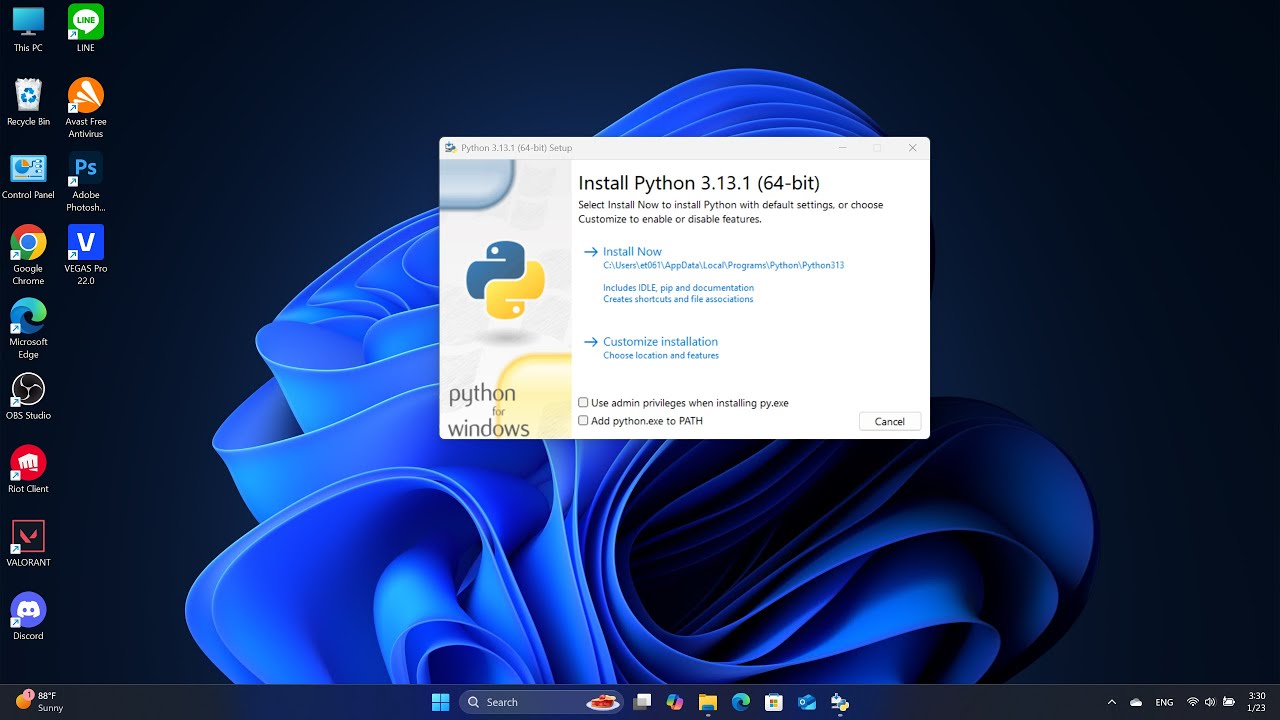This screenshot has height=720, width=1280.
Task: Open the Wi-Fi network tray icon
Action: (1192, 702)
